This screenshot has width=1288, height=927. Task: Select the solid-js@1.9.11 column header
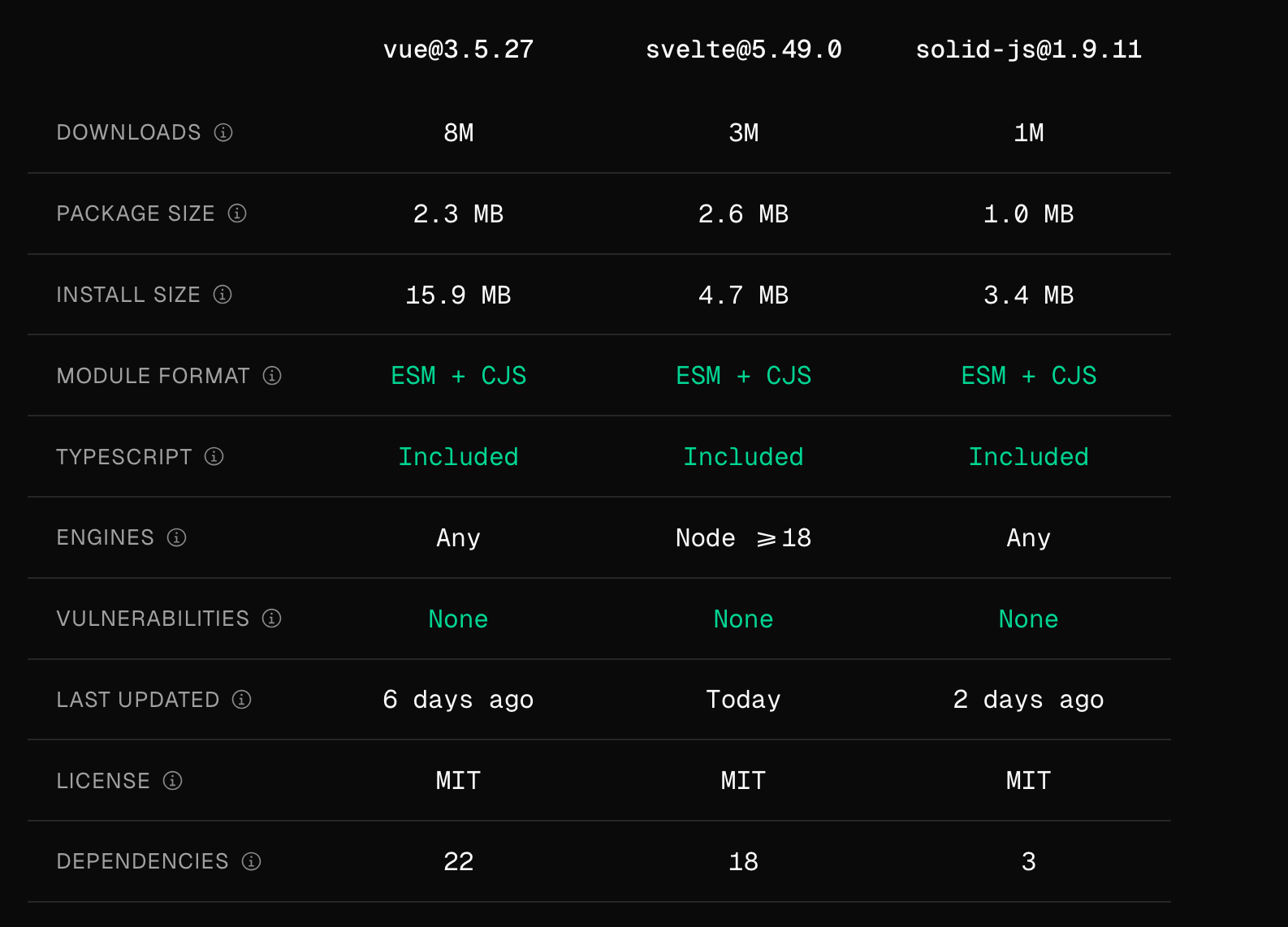pyautogui.click(x=1028, y=50)
